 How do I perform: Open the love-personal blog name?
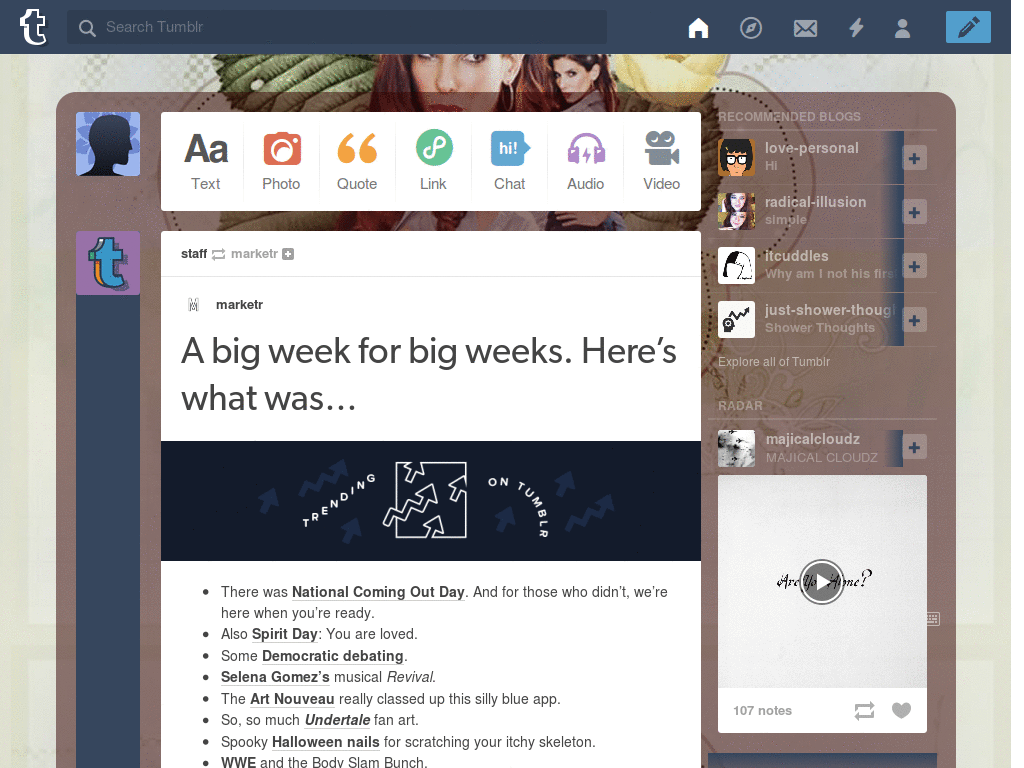812,148
